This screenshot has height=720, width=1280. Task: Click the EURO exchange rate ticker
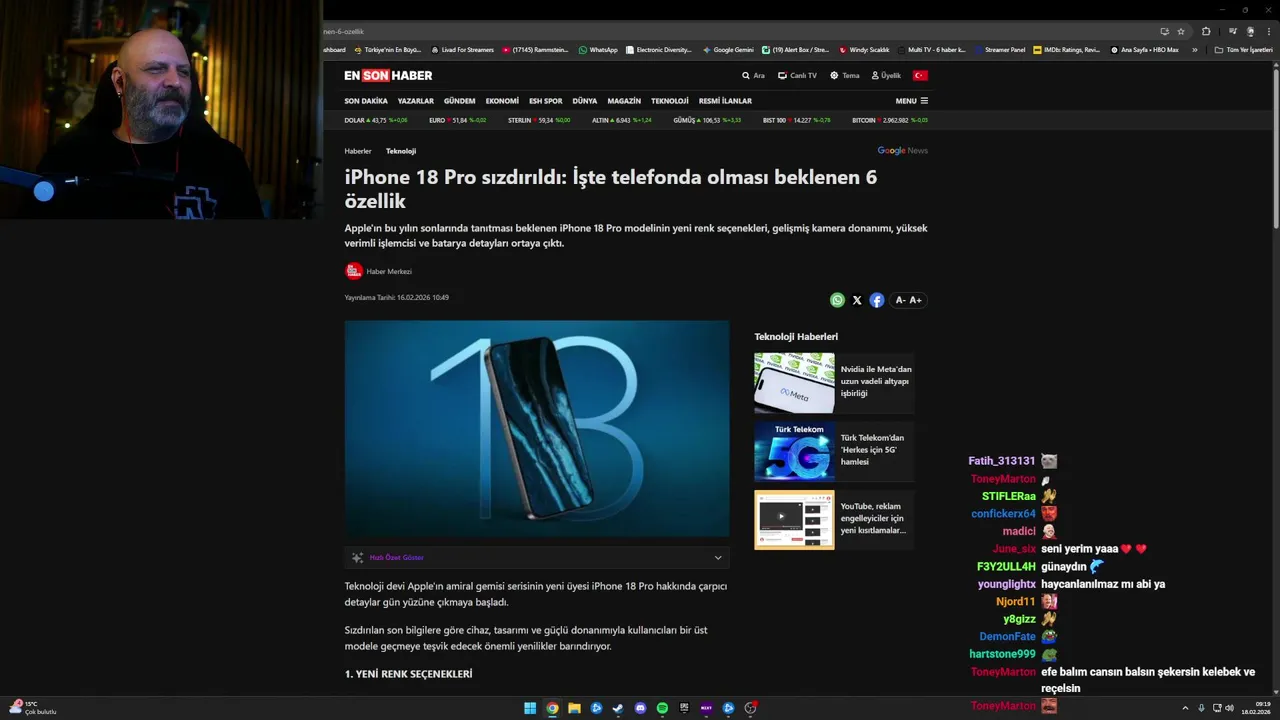point(458,120)
